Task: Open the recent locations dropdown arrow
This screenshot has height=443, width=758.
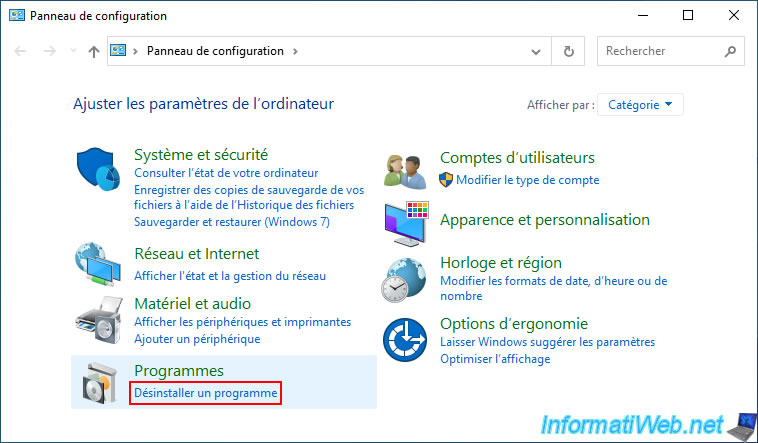Action: point(73,51)
